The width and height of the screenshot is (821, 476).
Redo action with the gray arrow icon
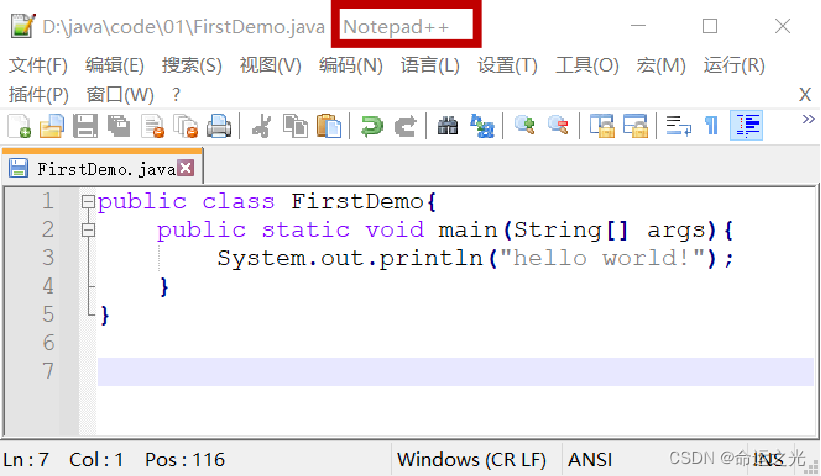405,126
